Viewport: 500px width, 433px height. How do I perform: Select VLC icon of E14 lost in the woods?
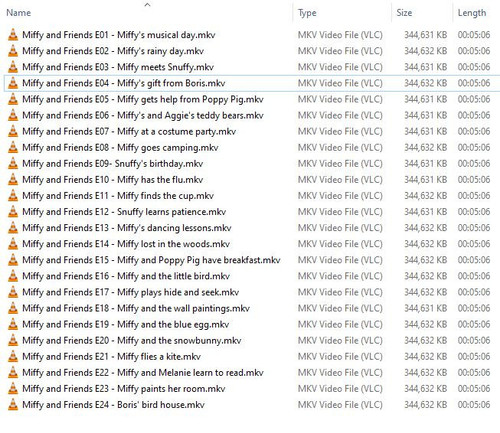click(13, 244)
